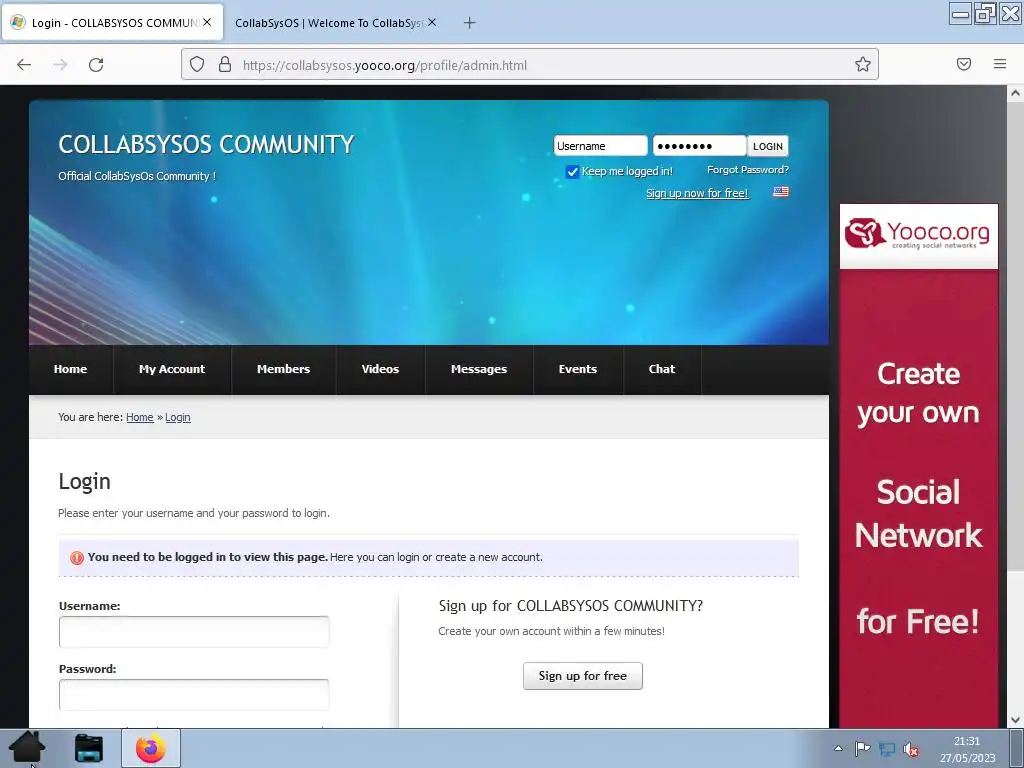Viewport: 1024px width, 768px height.
Task: Click the Login breadcrumb link
Action: click(178, 417)
